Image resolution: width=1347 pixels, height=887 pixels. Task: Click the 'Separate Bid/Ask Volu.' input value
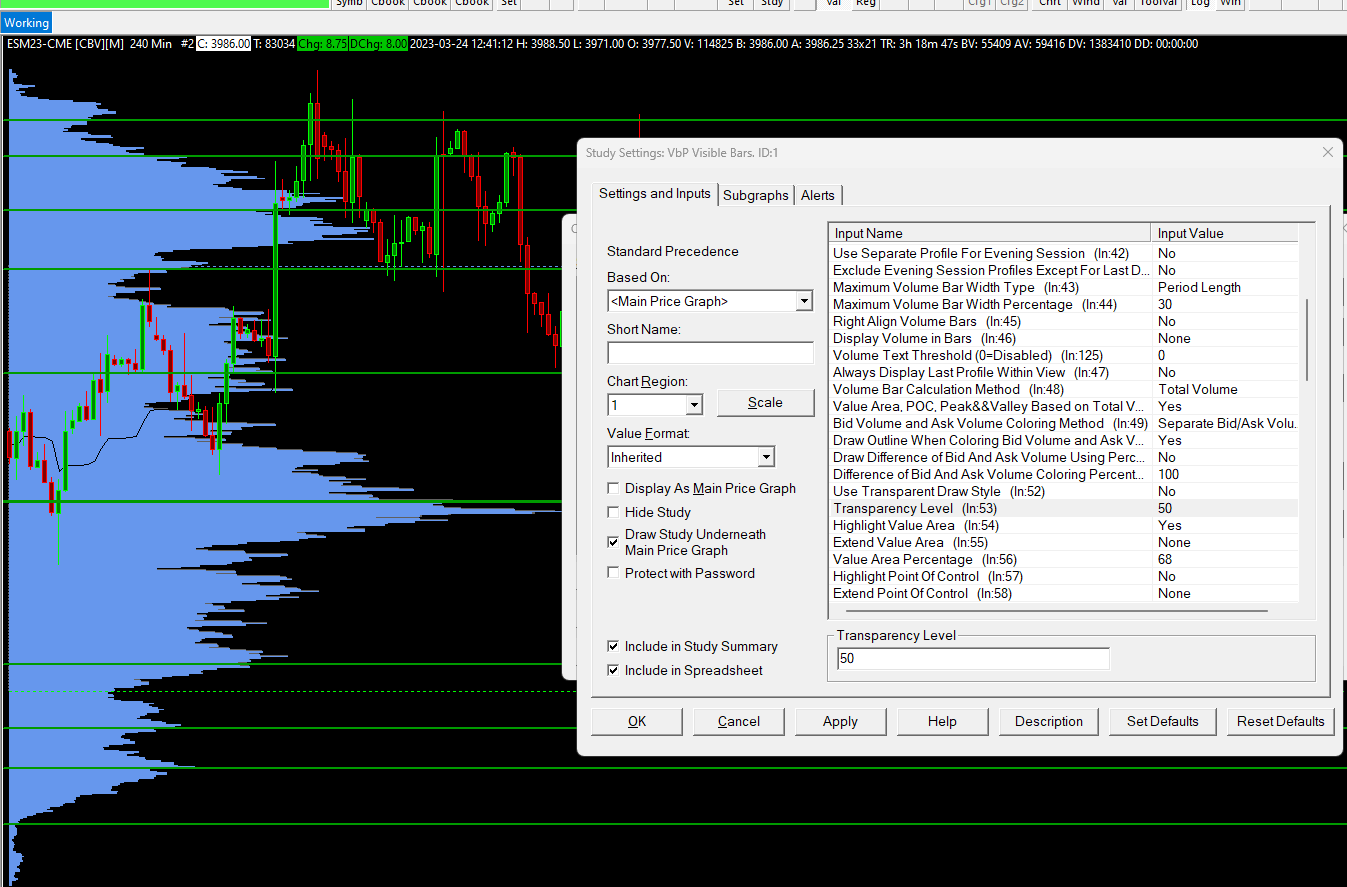1227,423
